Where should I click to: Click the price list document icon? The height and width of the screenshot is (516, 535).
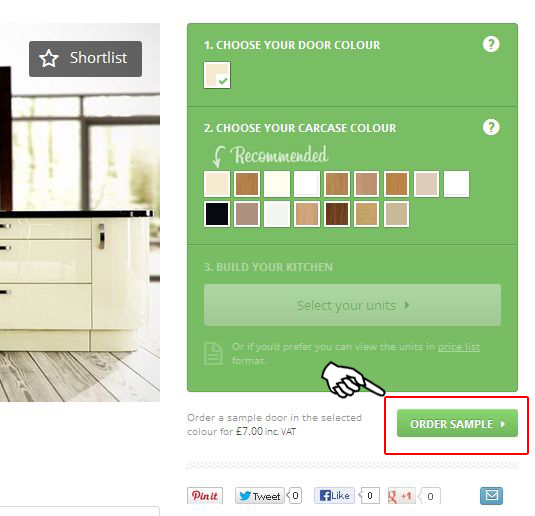pos(213,354)
